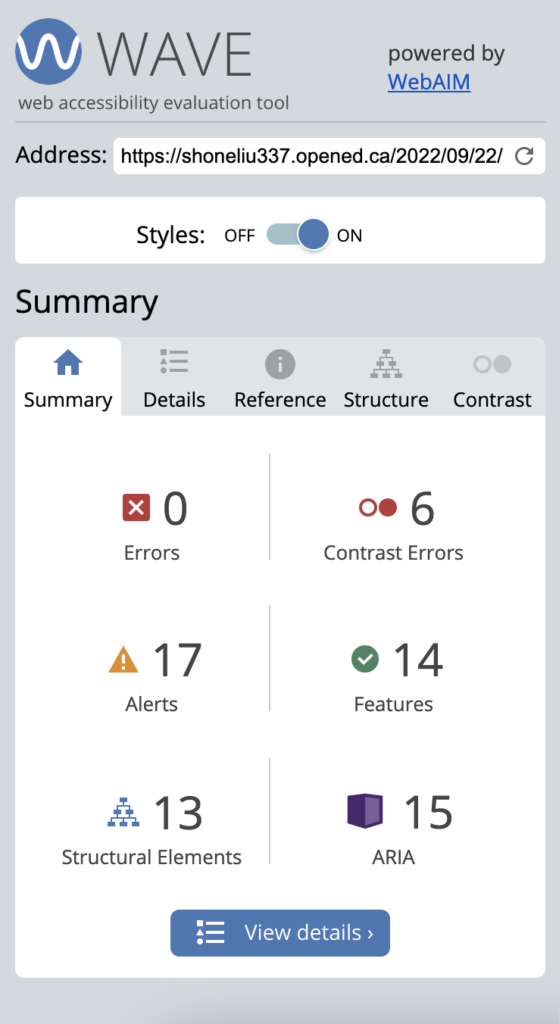559x1024 pixels.
Task: Switch to the Details tab
Action: click(x=174, y=377)
